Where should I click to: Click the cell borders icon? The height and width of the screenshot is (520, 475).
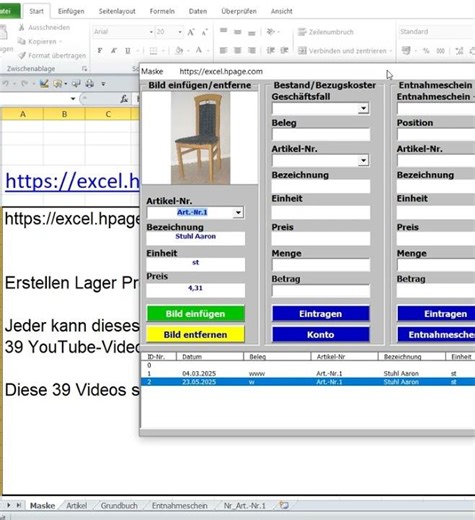tap(153, 51)
